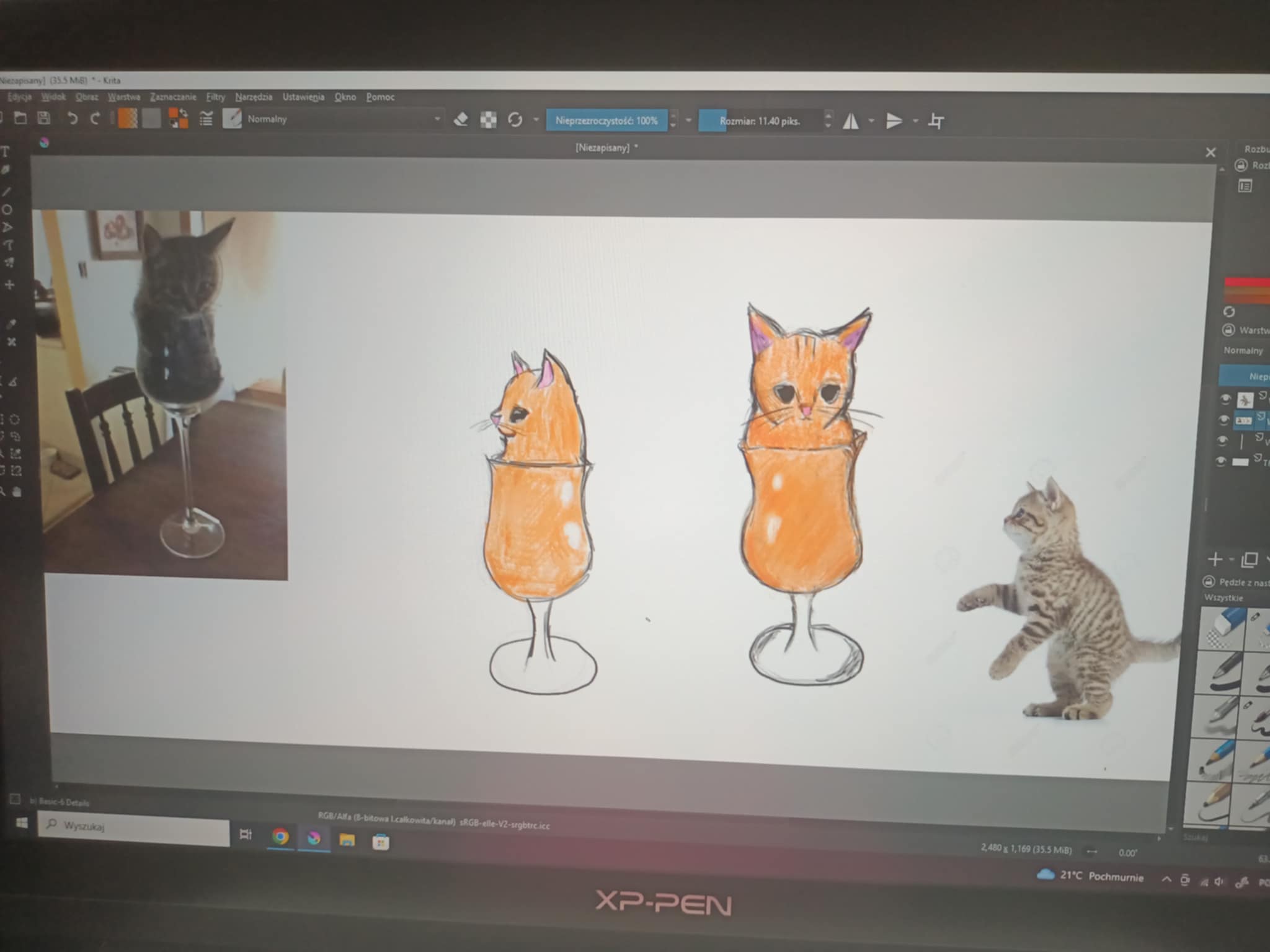Select the eraser brush preset thumbnail
Screen dimensions: 1270x952
click(x=1222, y=628)
